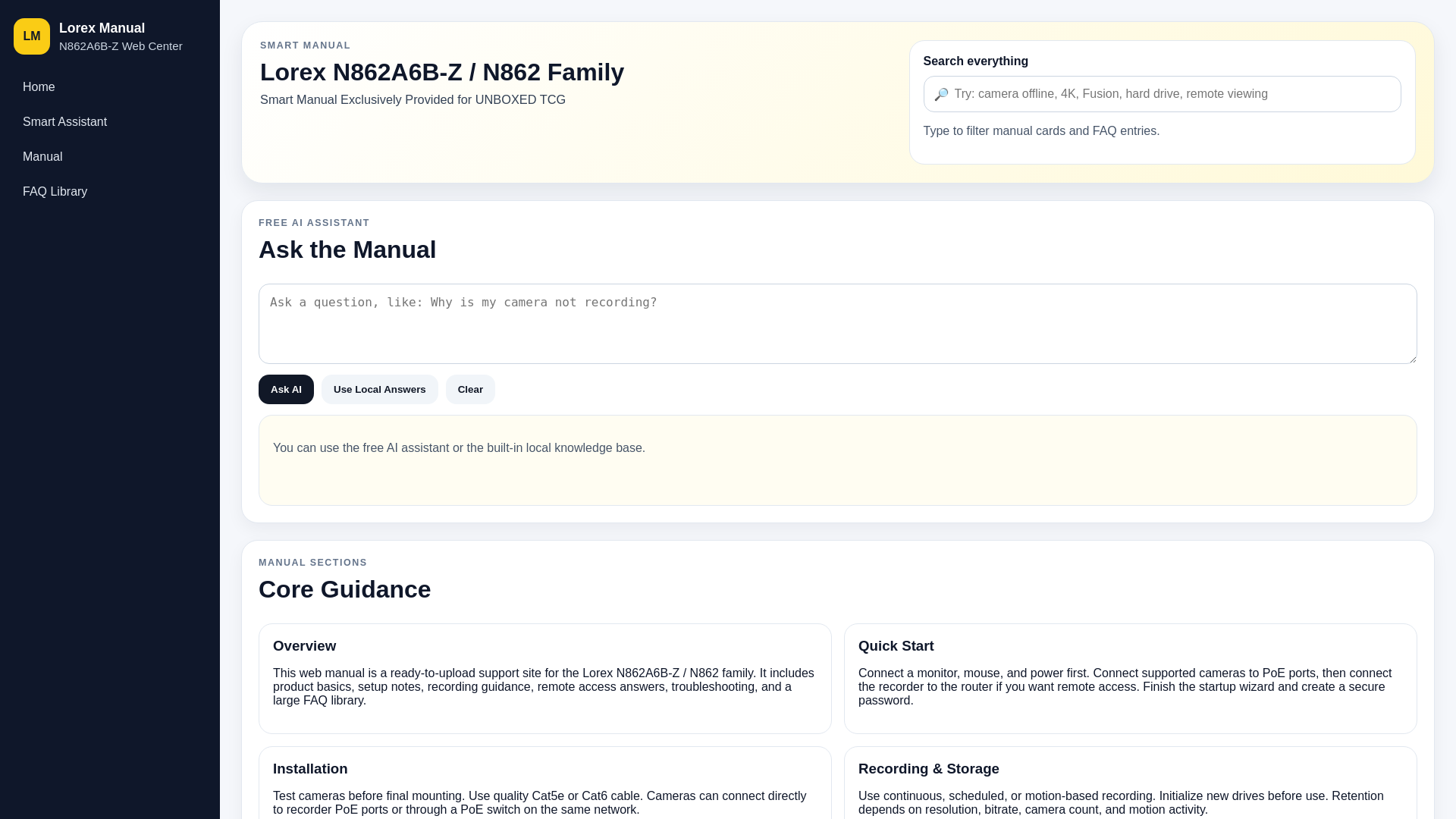
Task: Clear the assistant question
Action: (470, 389)
